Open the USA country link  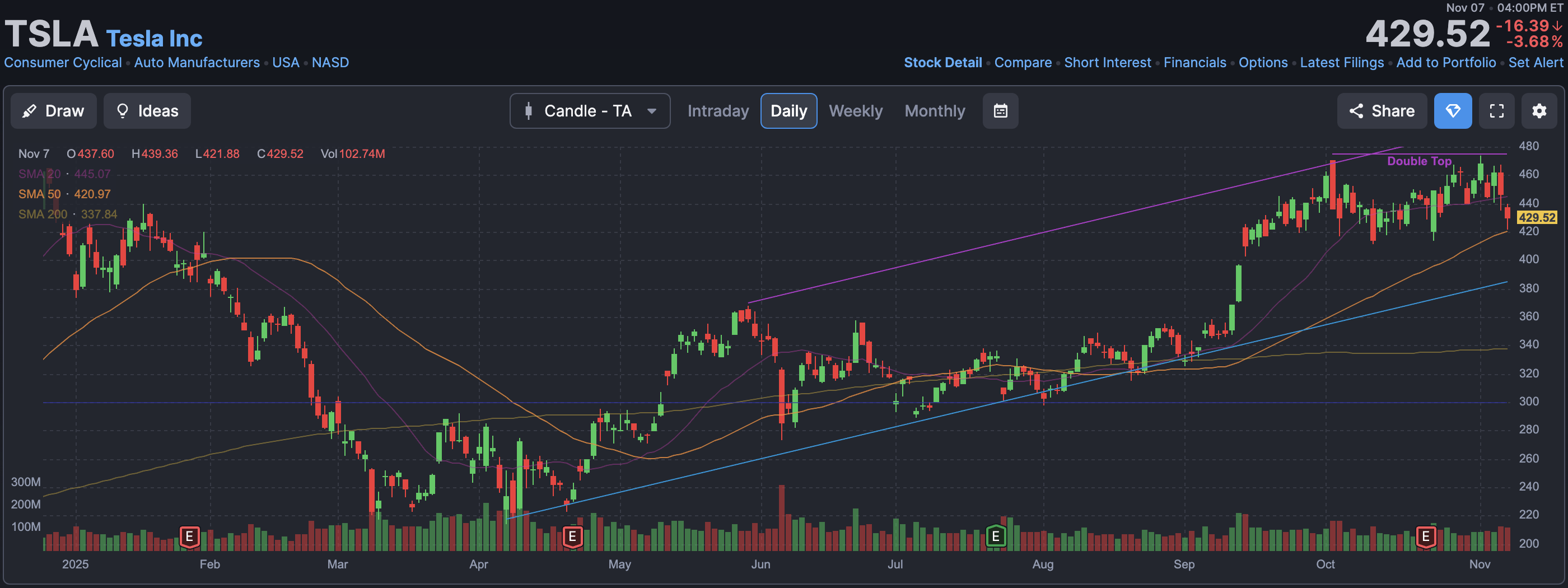286,63
